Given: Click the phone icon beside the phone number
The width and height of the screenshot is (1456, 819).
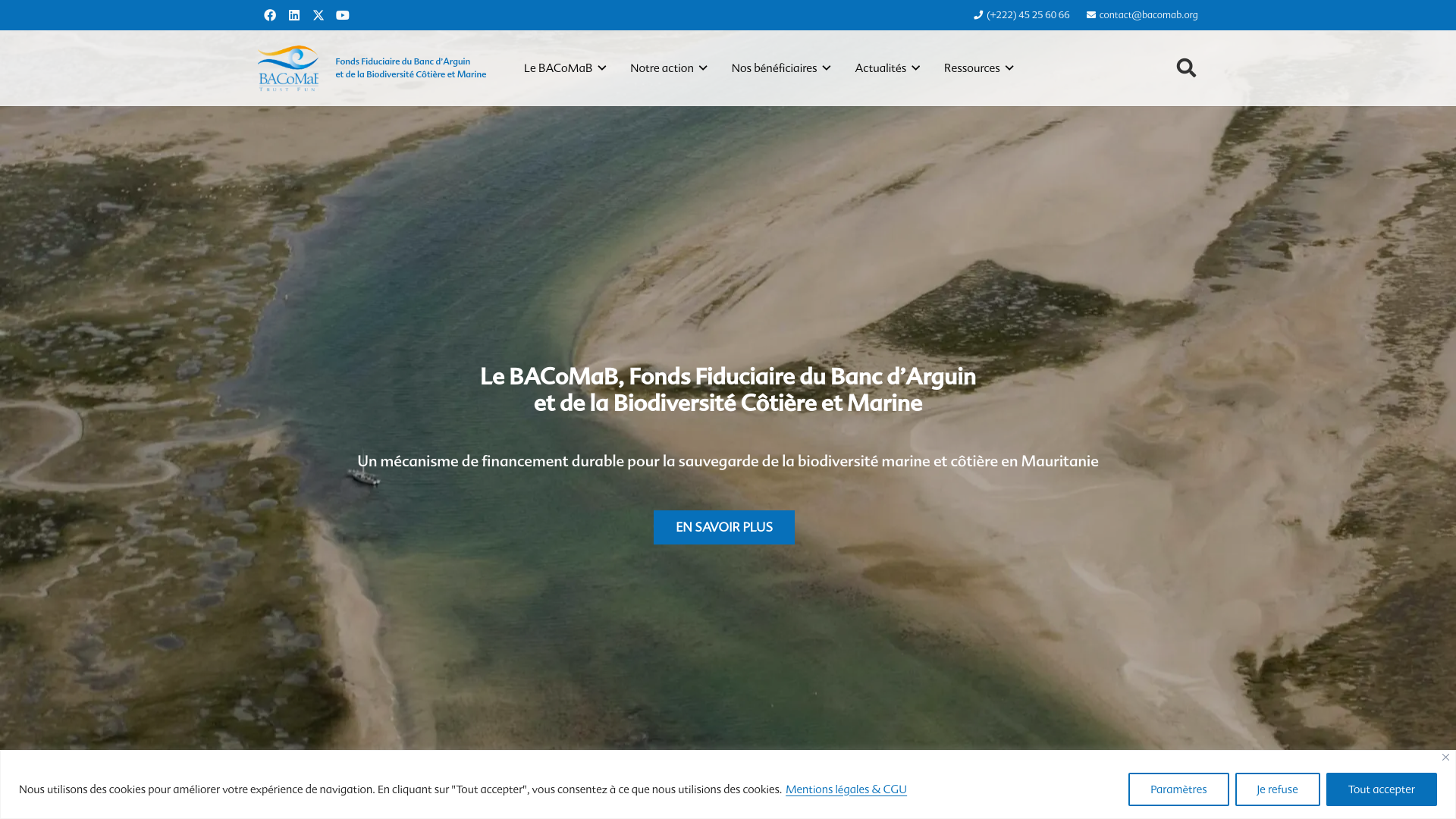Looking at the screenshot, I should [x=978, y=15].
